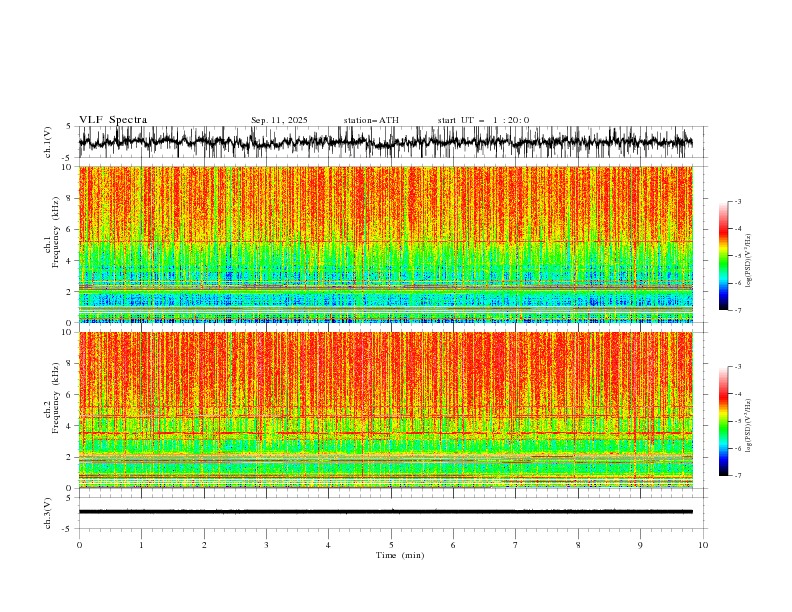Click the ch.2 spectrogram color scale bar

724,421
